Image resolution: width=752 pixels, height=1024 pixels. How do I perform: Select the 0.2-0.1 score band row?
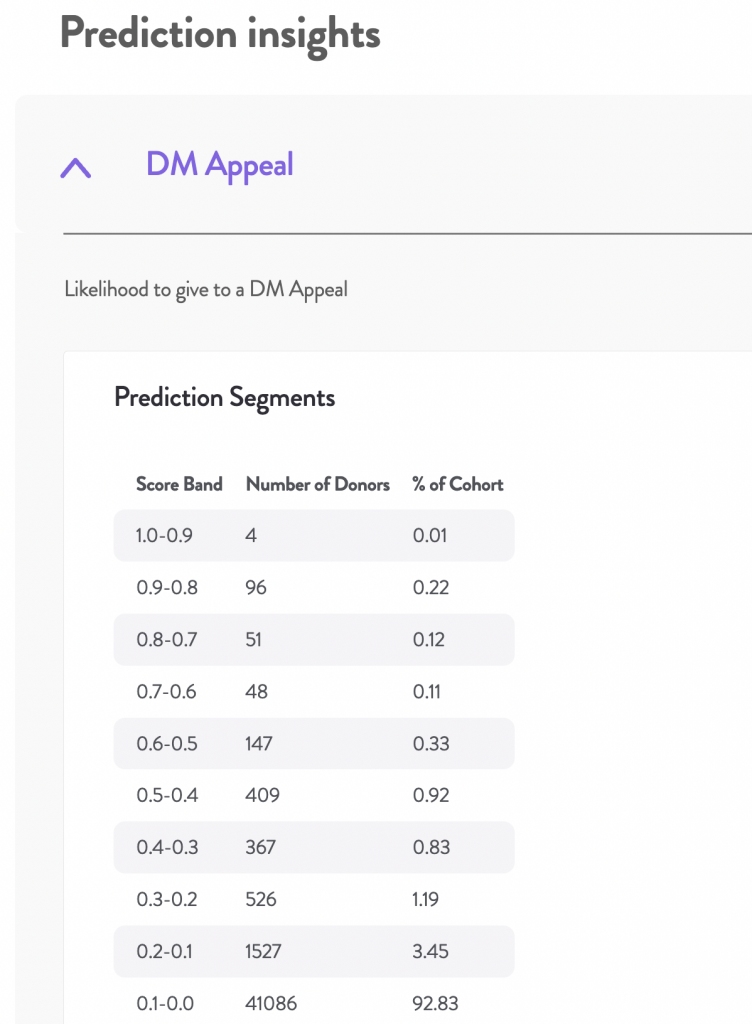coord(314,951)
